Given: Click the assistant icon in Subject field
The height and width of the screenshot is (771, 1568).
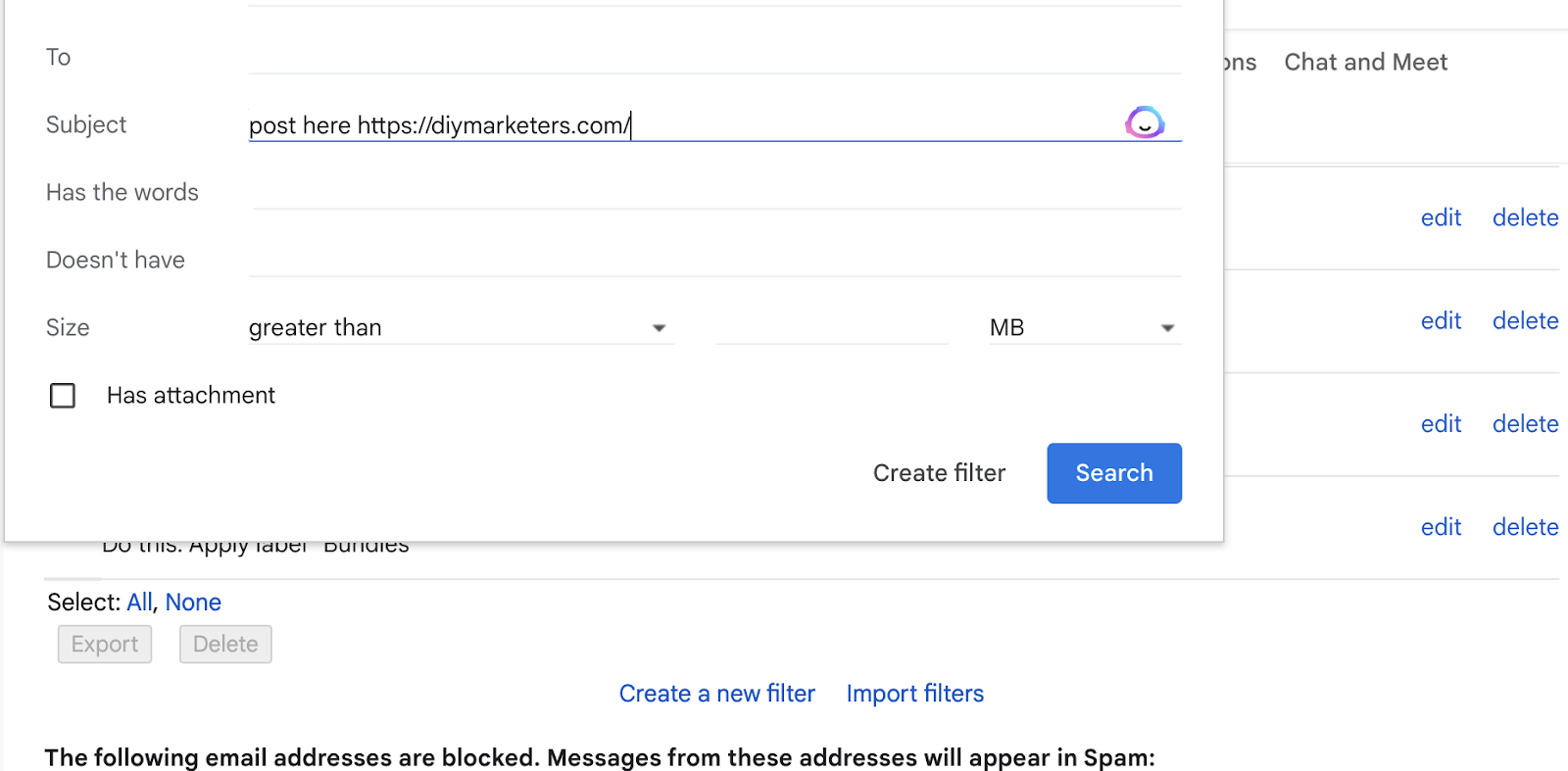Looking at the screenshot, I should pos(1144,123).
